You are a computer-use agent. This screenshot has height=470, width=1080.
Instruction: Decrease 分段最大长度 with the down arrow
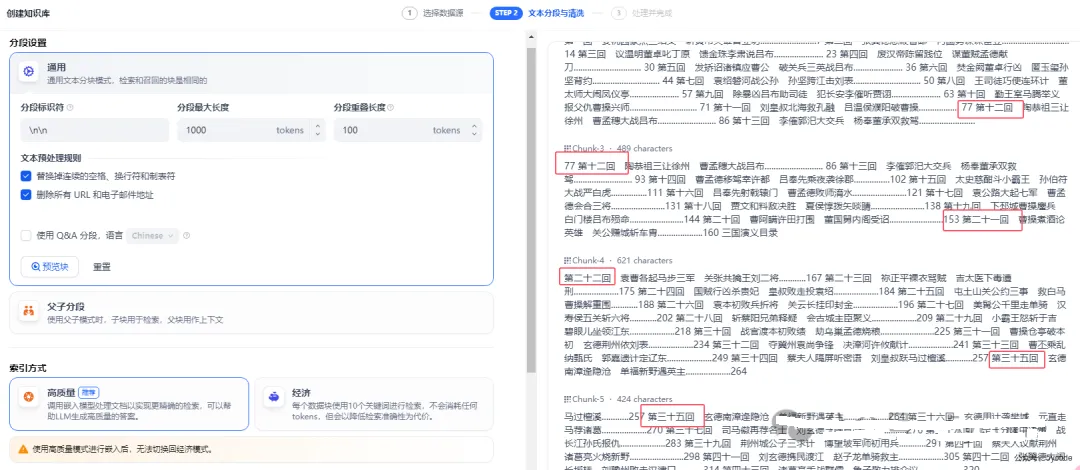click(x=318, y=134)
